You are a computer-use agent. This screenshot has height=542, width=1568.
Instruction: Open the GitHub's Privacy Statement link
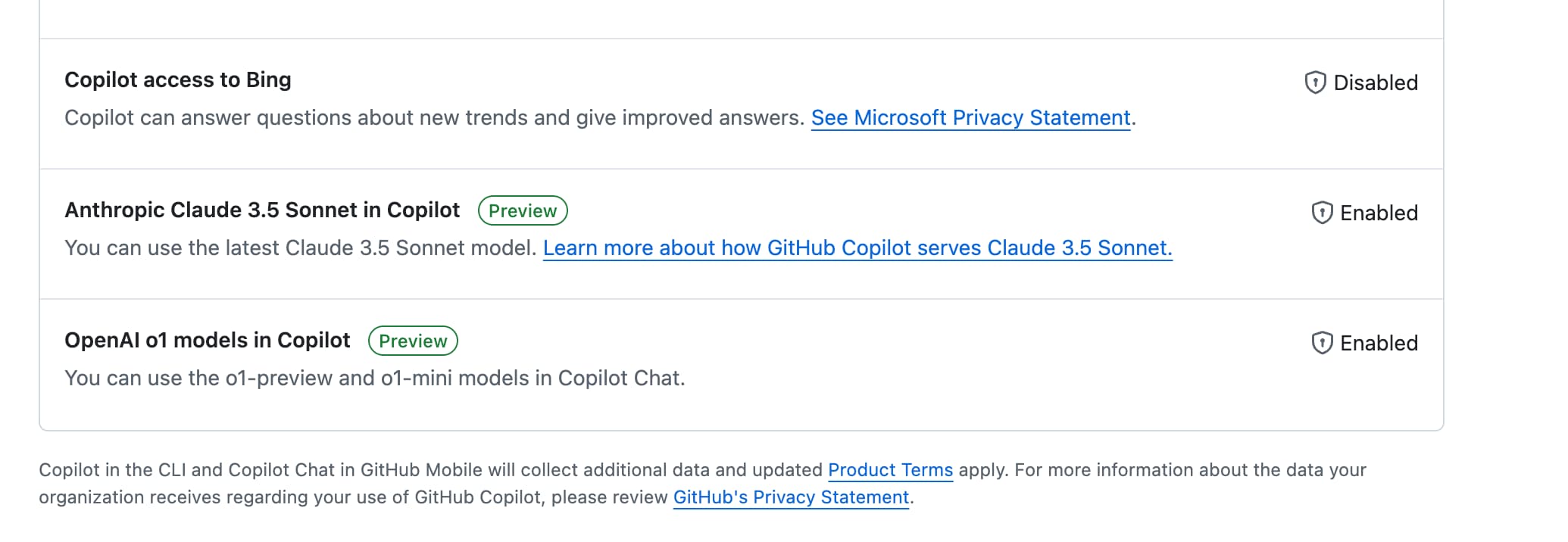click(x=791, y=497)
